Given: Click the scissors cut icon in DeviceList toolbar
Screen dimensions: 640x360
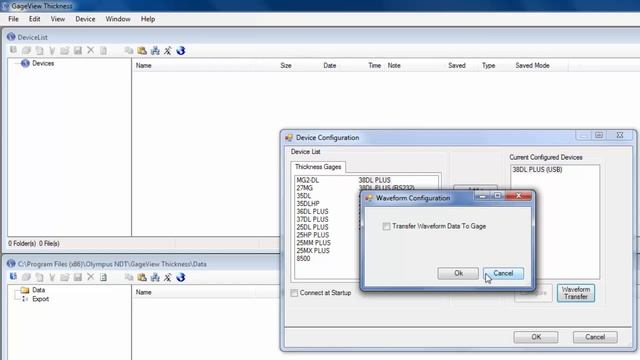Looking at the screenshot, I should point(52,50).
